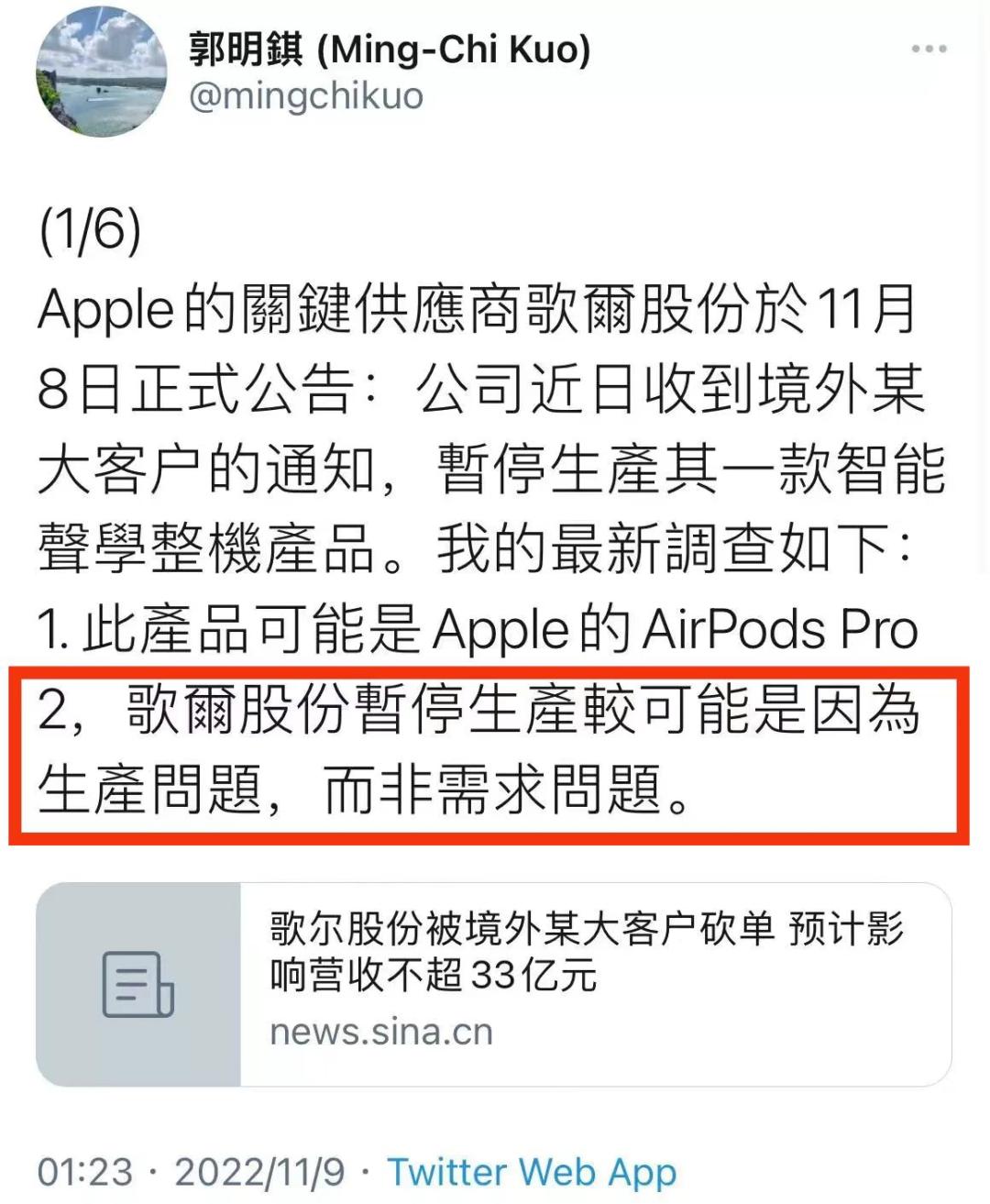Click the 2022/11/9 date
Viewport: 990px width, 1204px height.
[x=260, y=1172]
